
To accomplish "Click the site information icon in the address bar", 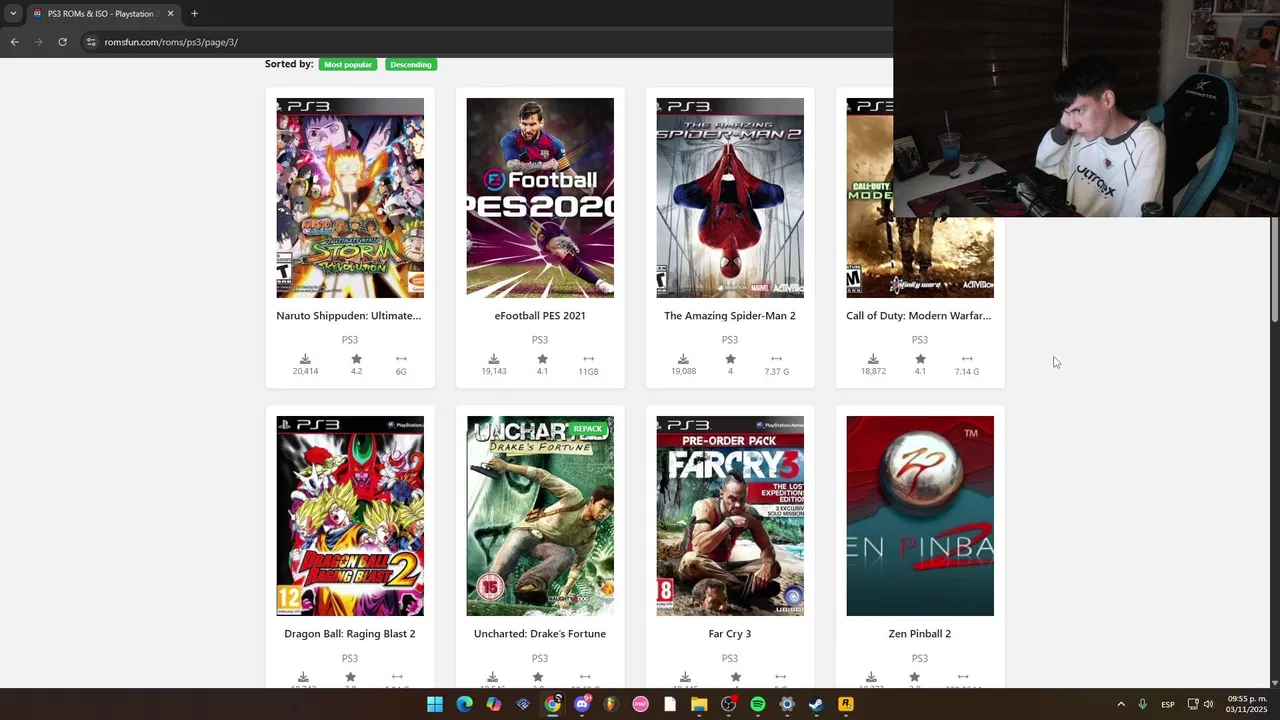I will pos(91,42).
